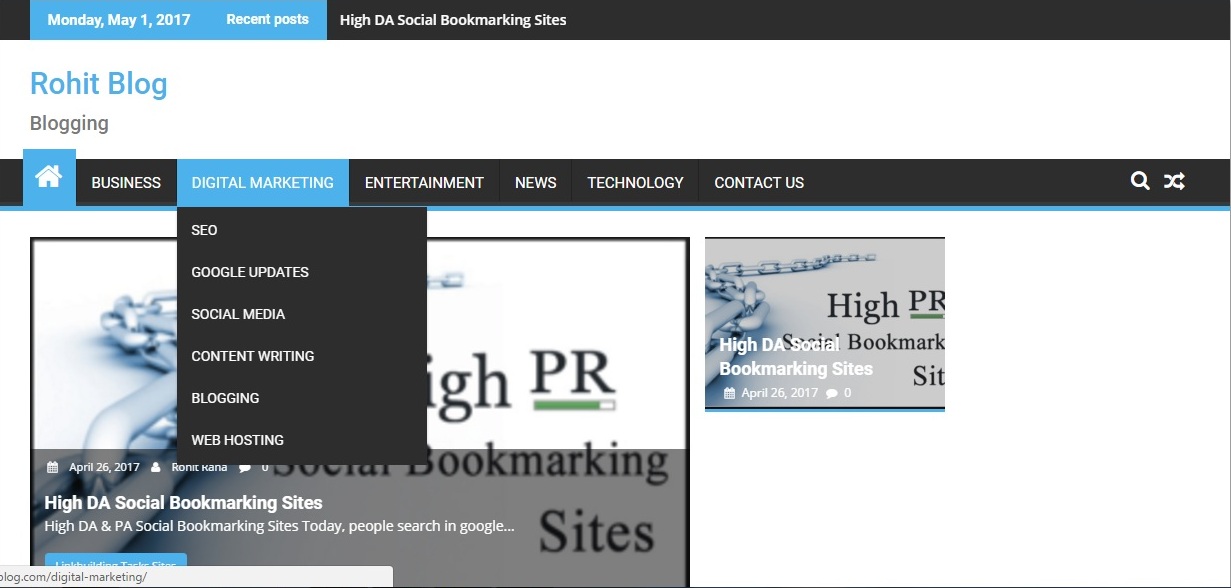Go to the blog home via house icon
Viewport: 1231px width, 588px height.
point(49,178)
